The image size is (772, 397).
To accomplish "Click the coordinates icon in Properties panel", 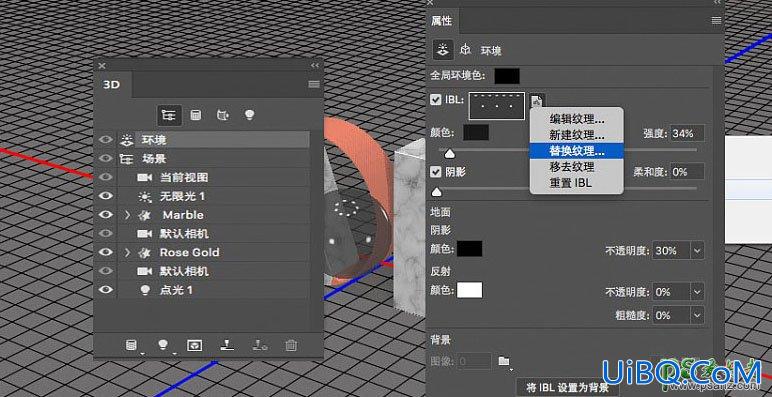I will click(x=465, y=49).
